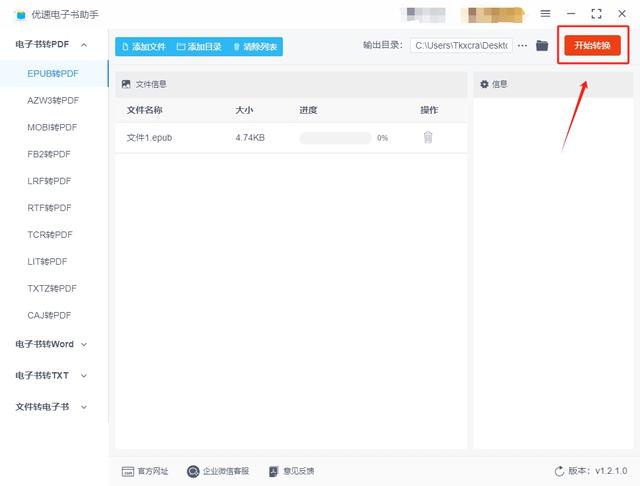Viewport: 640px width, 486px height.
Task: Click the 0% progress value
Action: 382,138
